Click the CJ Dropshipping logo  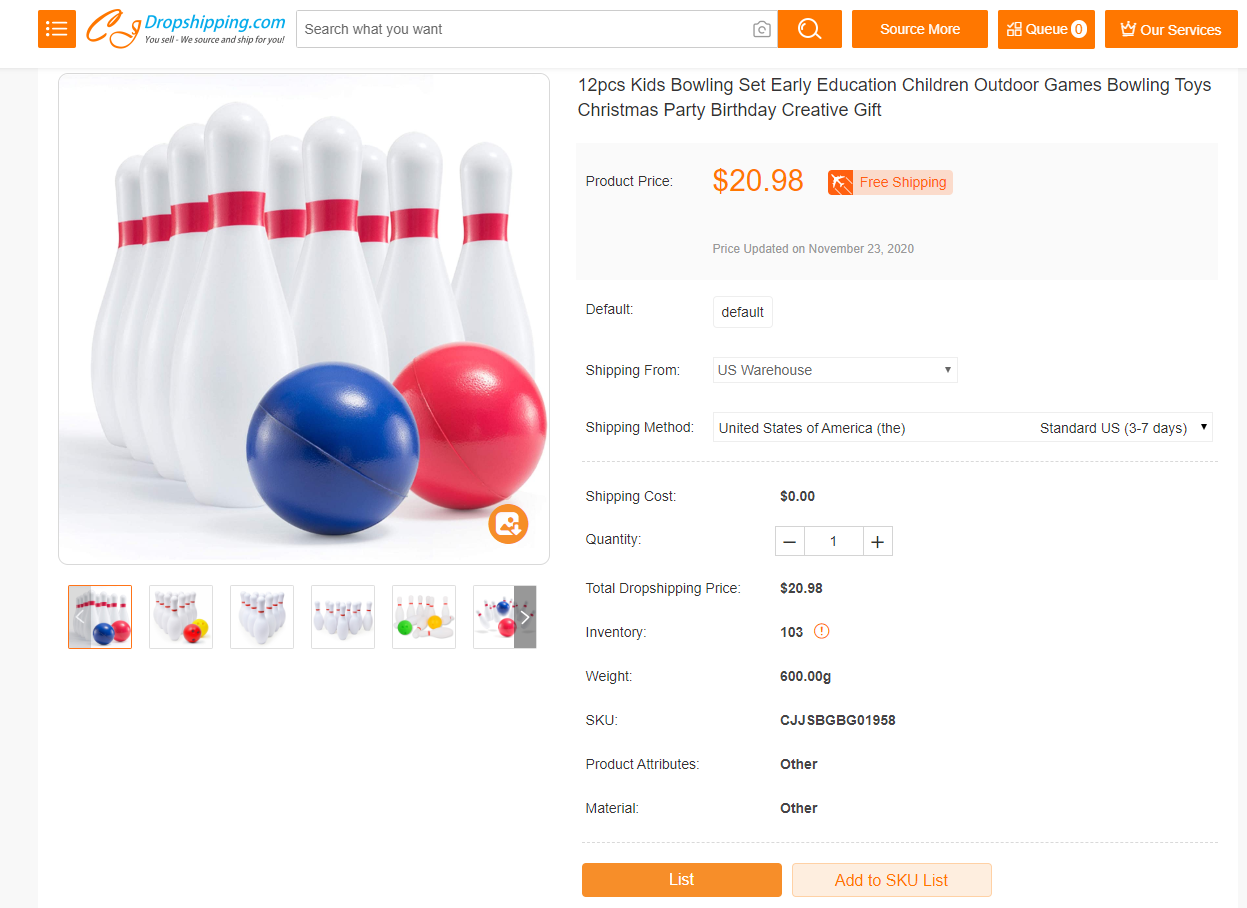tap(186, 29)
